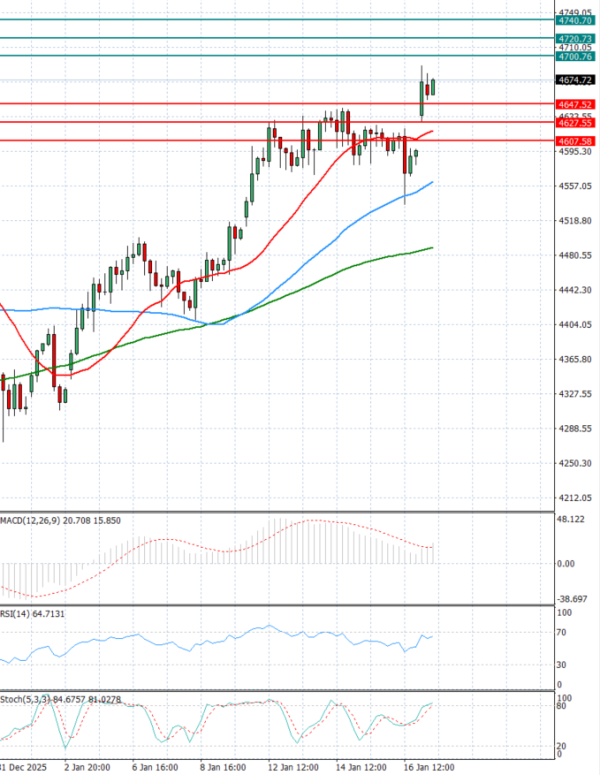Select the current price tag 4674.72

click(577, 80)
